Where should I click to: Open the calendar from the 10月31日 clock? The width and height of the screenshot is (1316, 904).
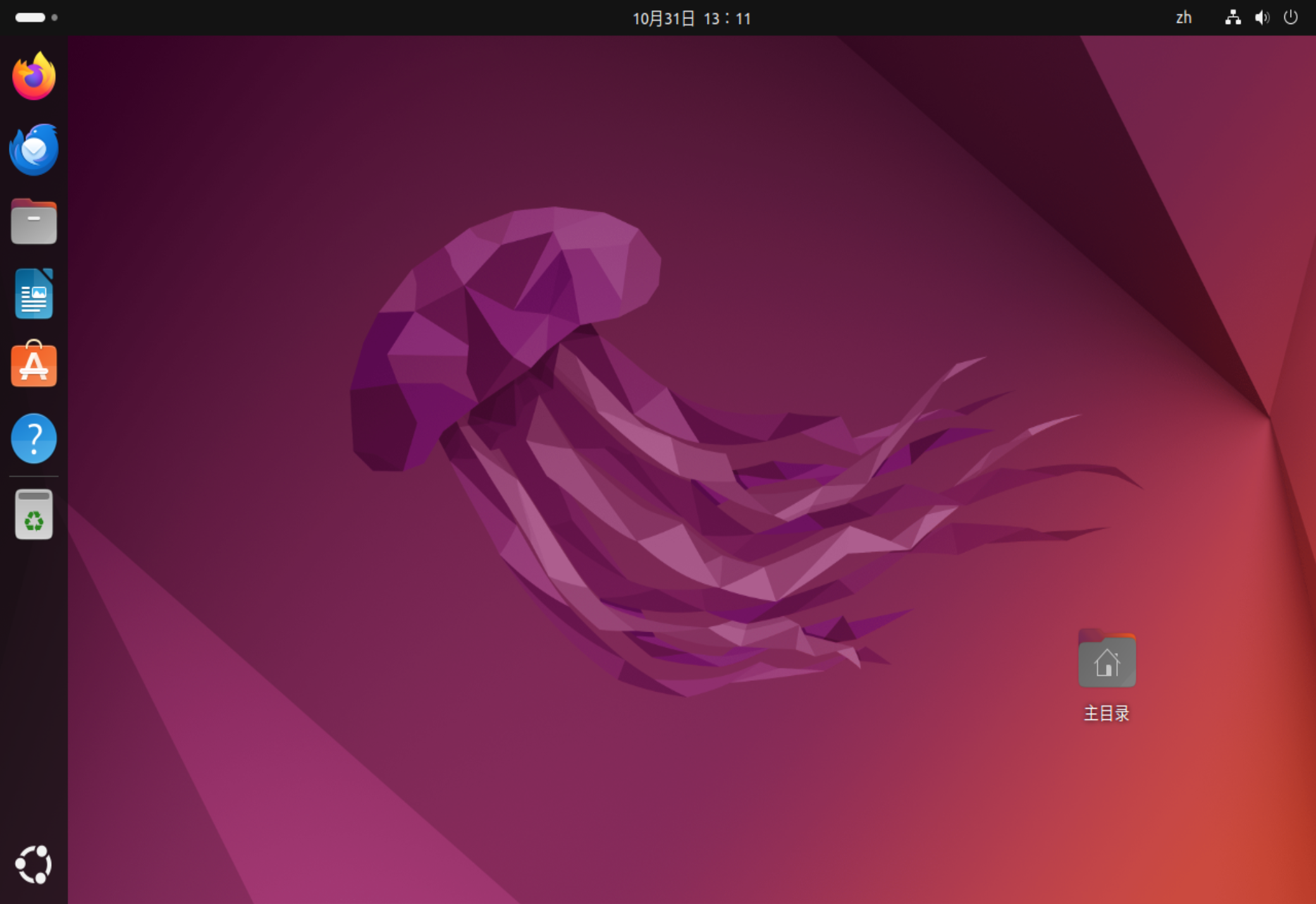pos(691,18)
